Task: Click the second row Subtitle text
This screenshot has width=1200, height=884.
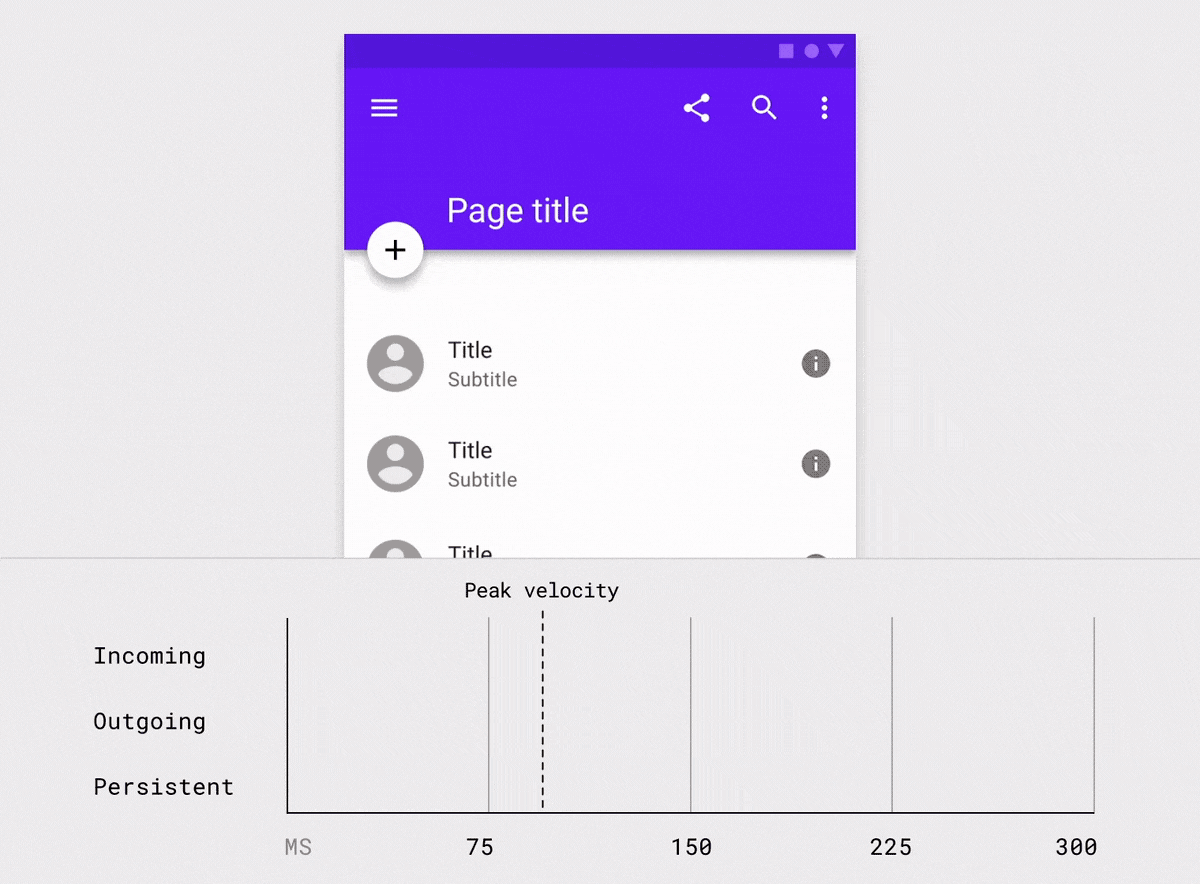Action: coord(482,479)
